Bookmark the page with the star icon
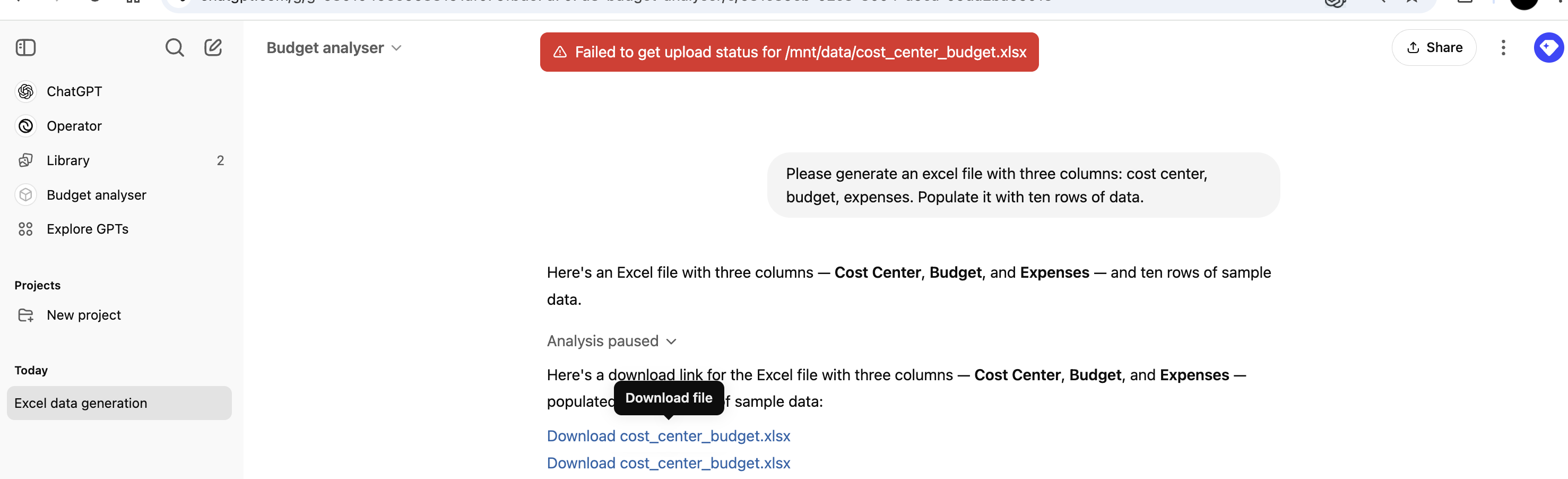 [1411, 3]
